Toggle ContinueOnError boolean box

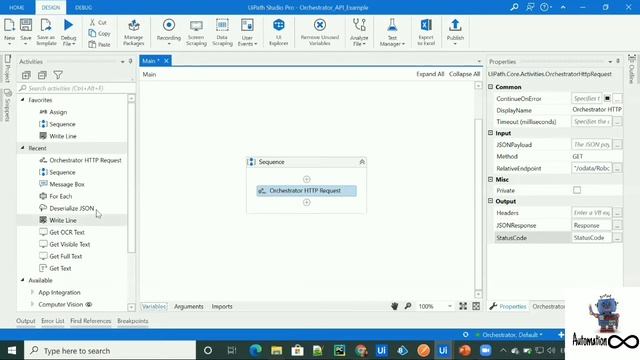(607, 98)
